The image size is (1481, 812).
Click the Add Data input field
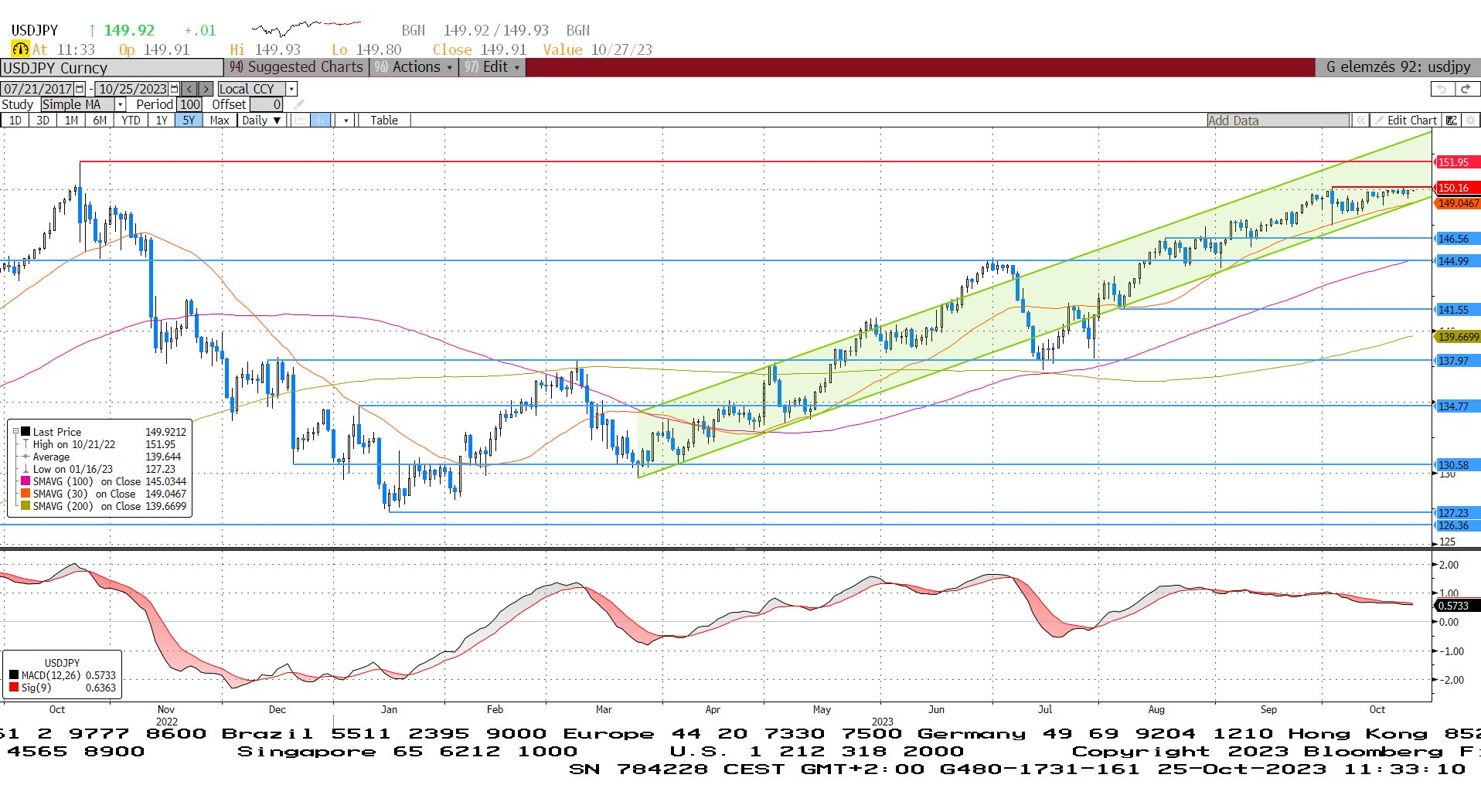click(x=1278, y=121)
